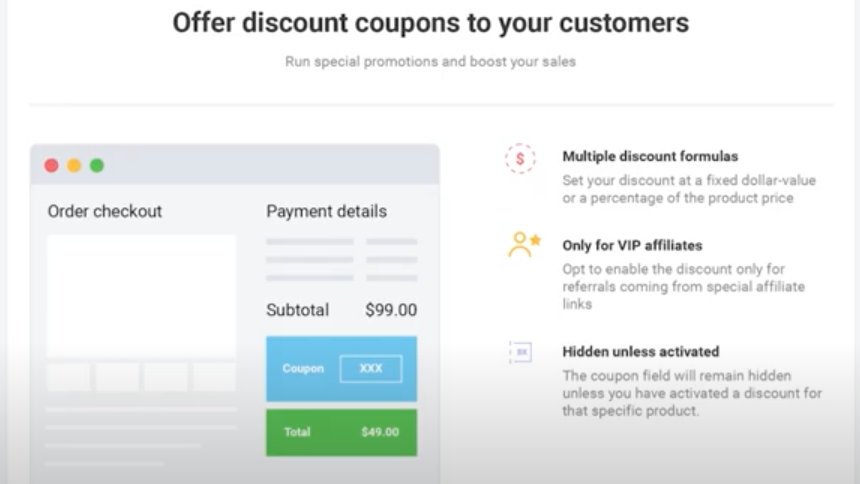Screen dimensions: 860x484
Task: Click the hidden coupon field icon
Action: click(x=520, y=352)
